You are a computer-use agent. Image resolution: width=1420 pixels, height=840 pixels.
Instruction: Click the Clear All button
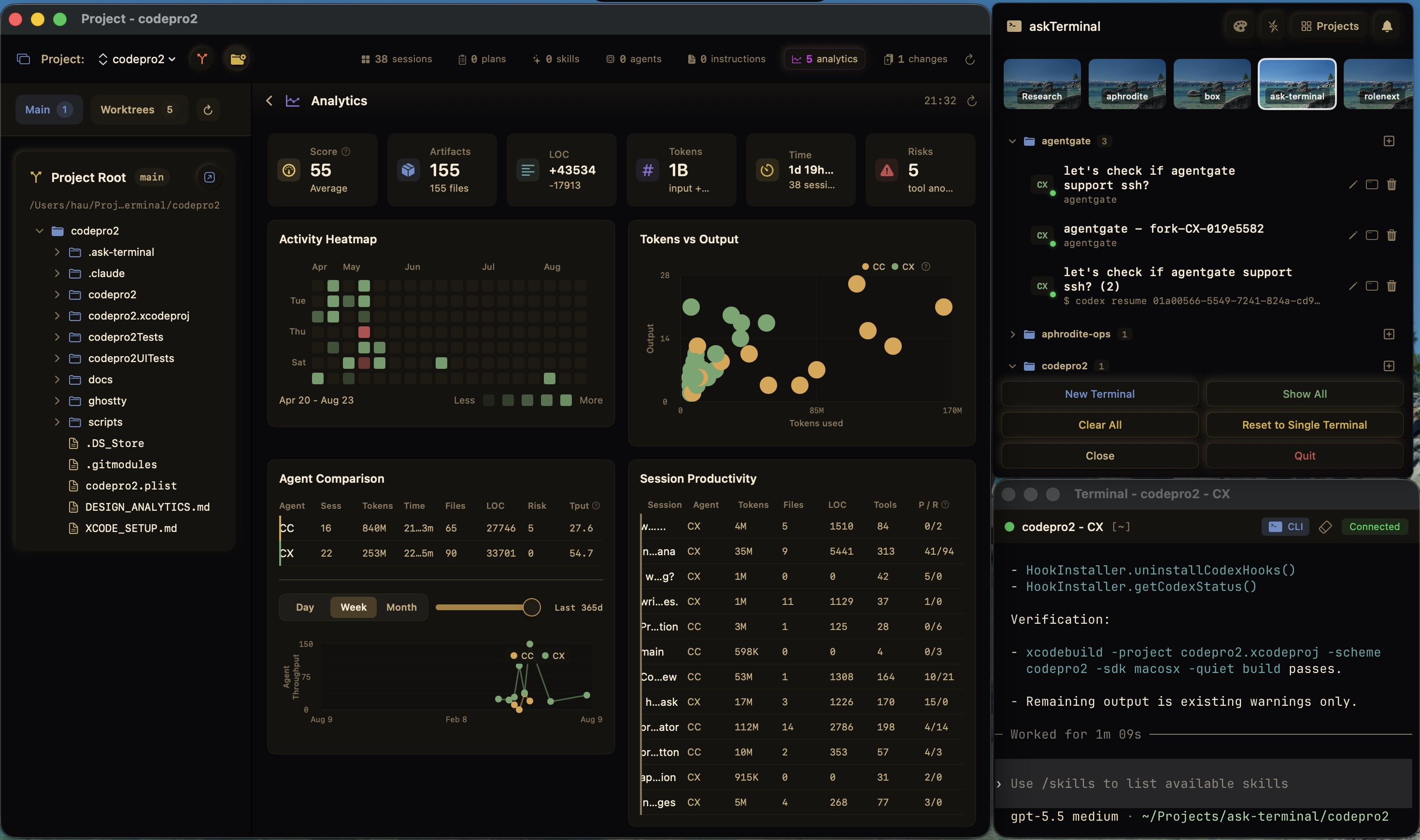click(x=1100, y=425)
